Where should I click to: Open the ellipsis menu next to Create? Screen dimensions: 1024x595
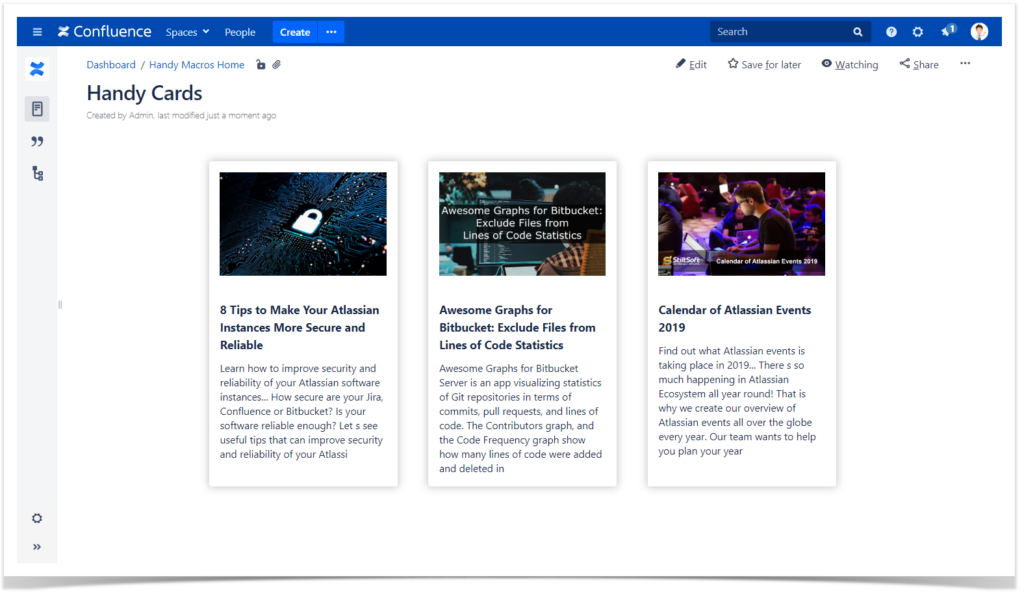330,31
